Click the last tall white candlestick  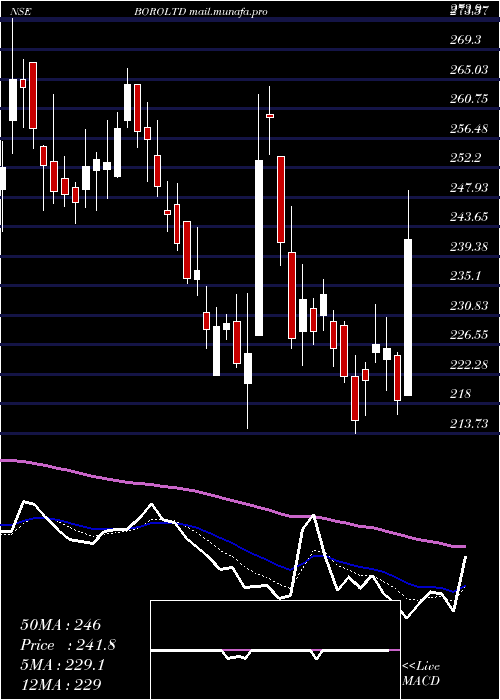click(x=408, y=317)
